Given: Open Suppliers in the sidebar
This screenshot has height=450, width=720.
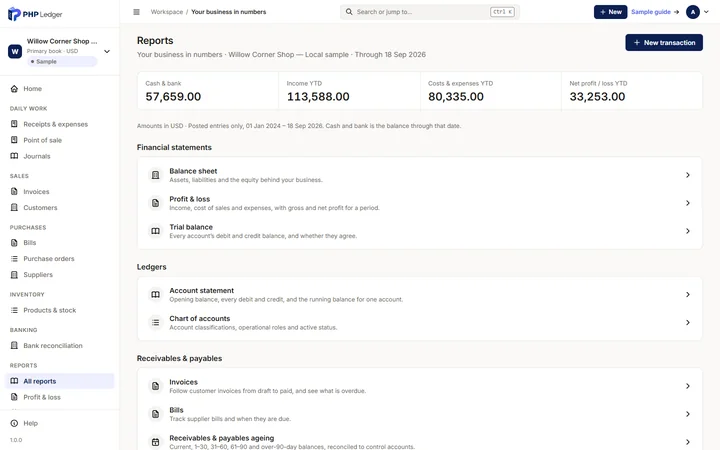Looking at the screenshot, I should point(59,275).
